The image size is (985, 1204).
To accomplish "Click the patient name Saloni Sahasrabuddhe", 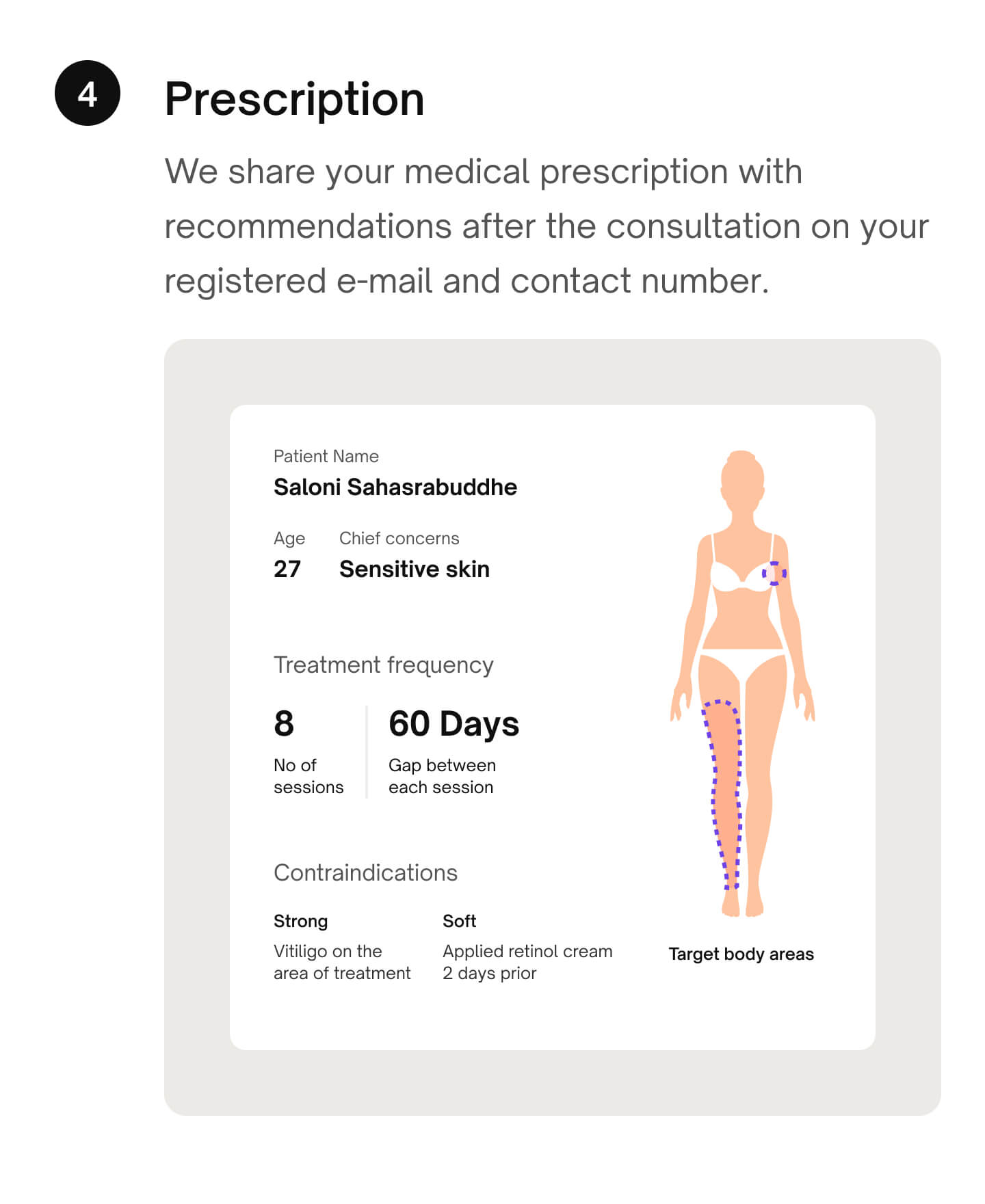I will pyautogui.click(x=395, y=487).
